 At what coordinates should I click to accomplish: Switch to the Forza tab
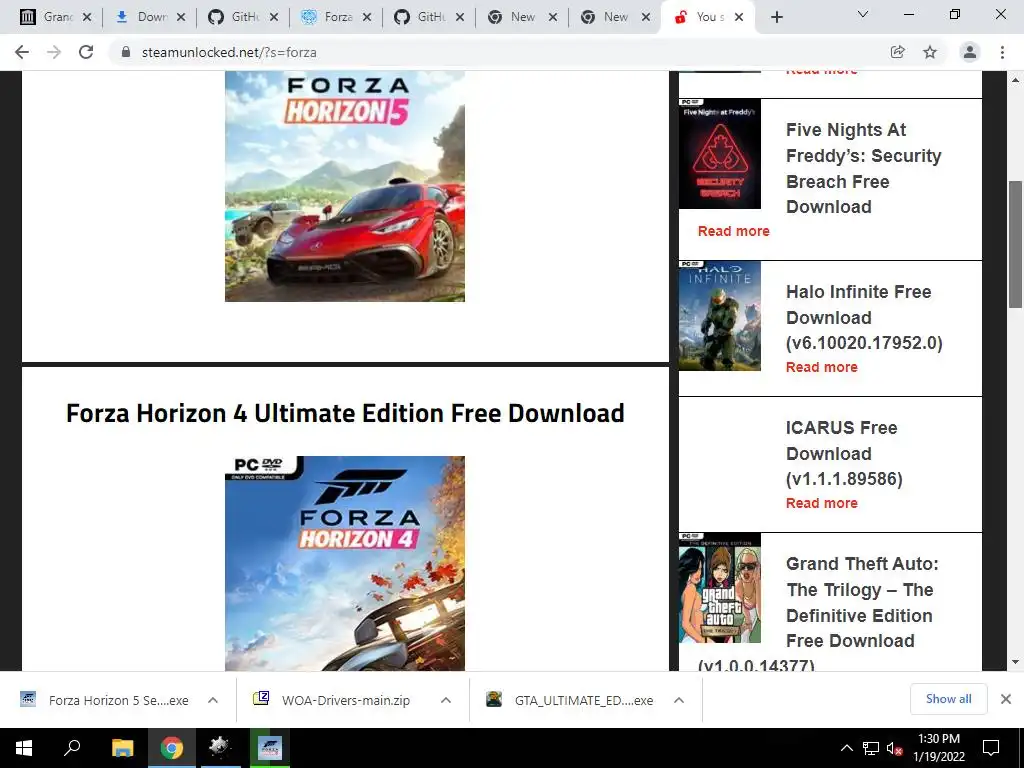point(337,17)
